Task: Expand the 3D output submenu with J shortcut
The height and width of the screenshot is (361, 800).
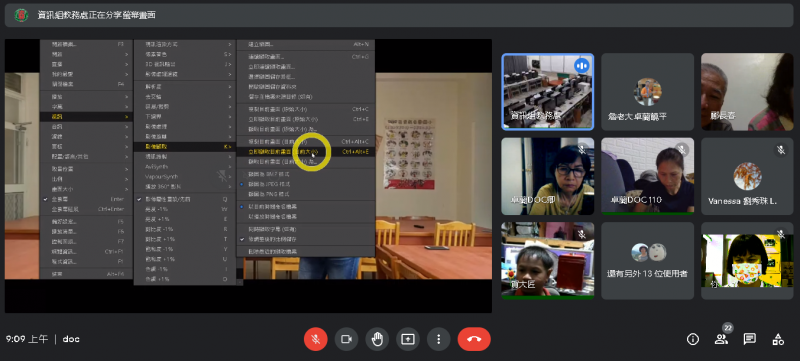Action: [185, 64]
